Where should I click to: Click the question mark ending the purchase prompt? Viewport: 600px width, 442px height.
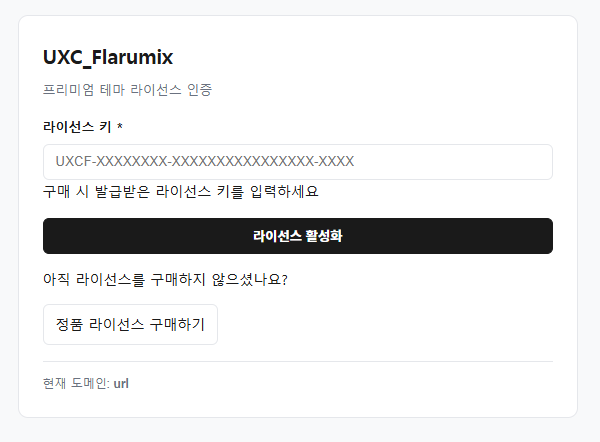coord(284,280)
